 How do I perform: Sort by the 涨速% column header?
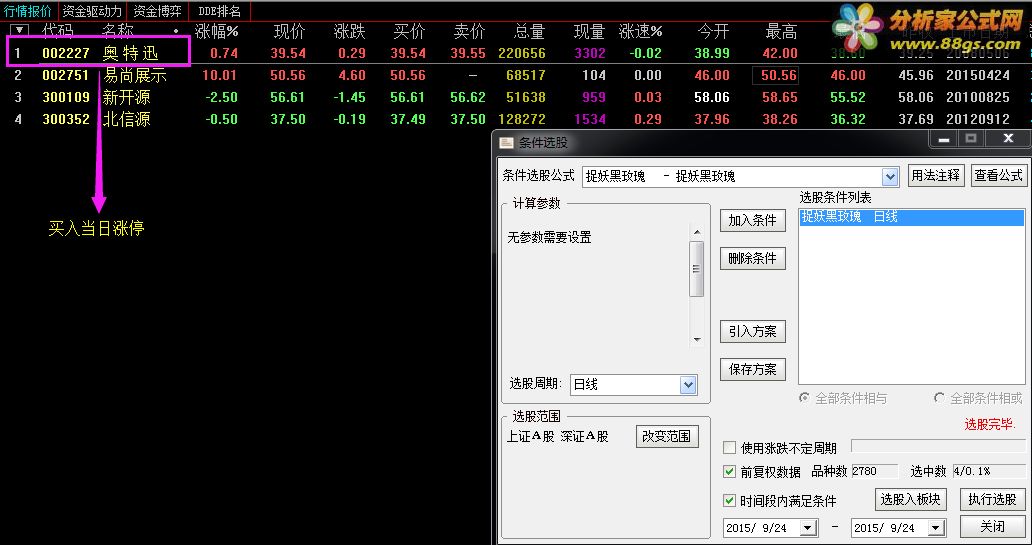coord(640,31)
